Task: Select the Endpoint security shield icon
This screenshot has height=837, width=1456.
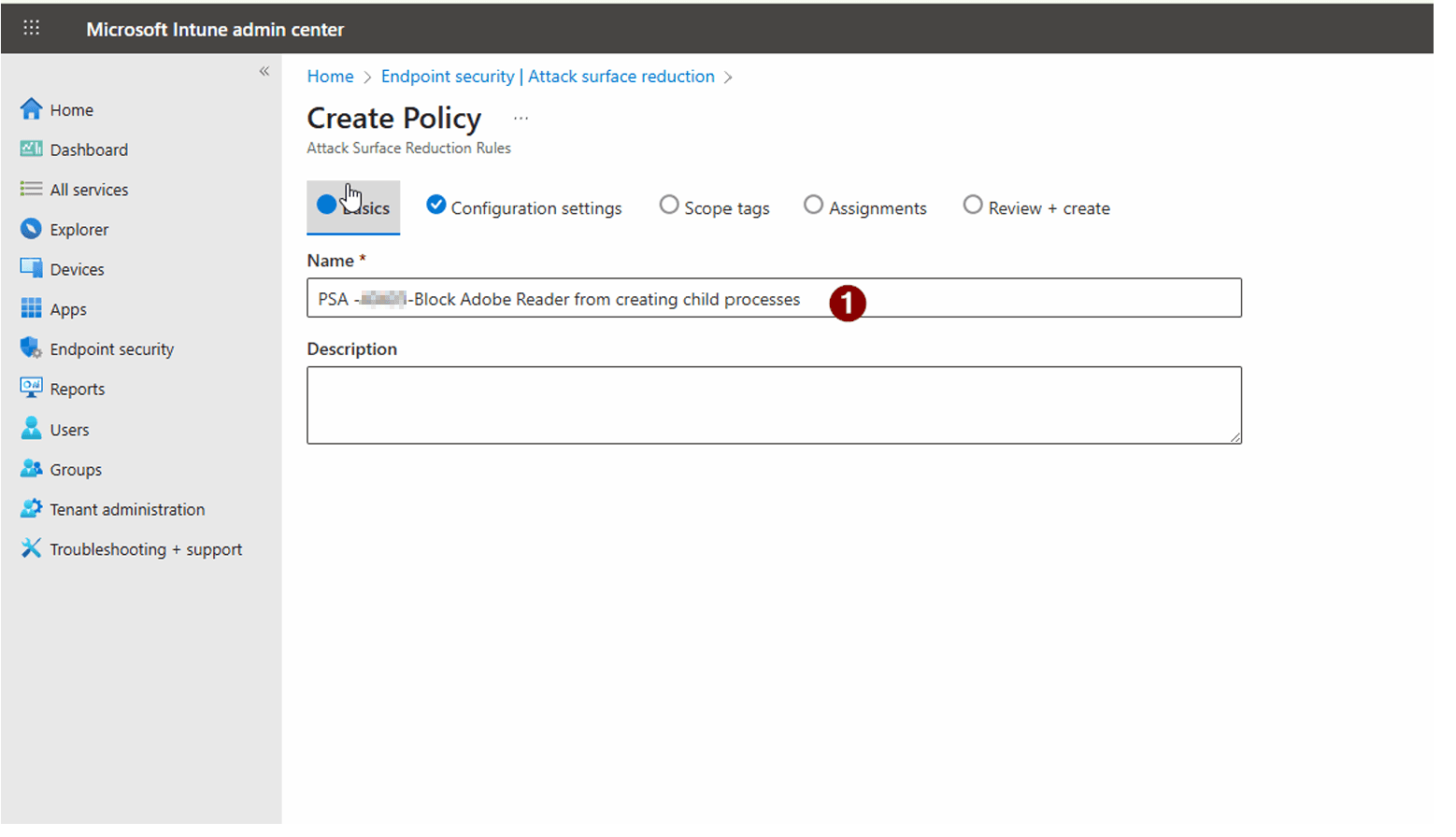Action: (31, 348)
